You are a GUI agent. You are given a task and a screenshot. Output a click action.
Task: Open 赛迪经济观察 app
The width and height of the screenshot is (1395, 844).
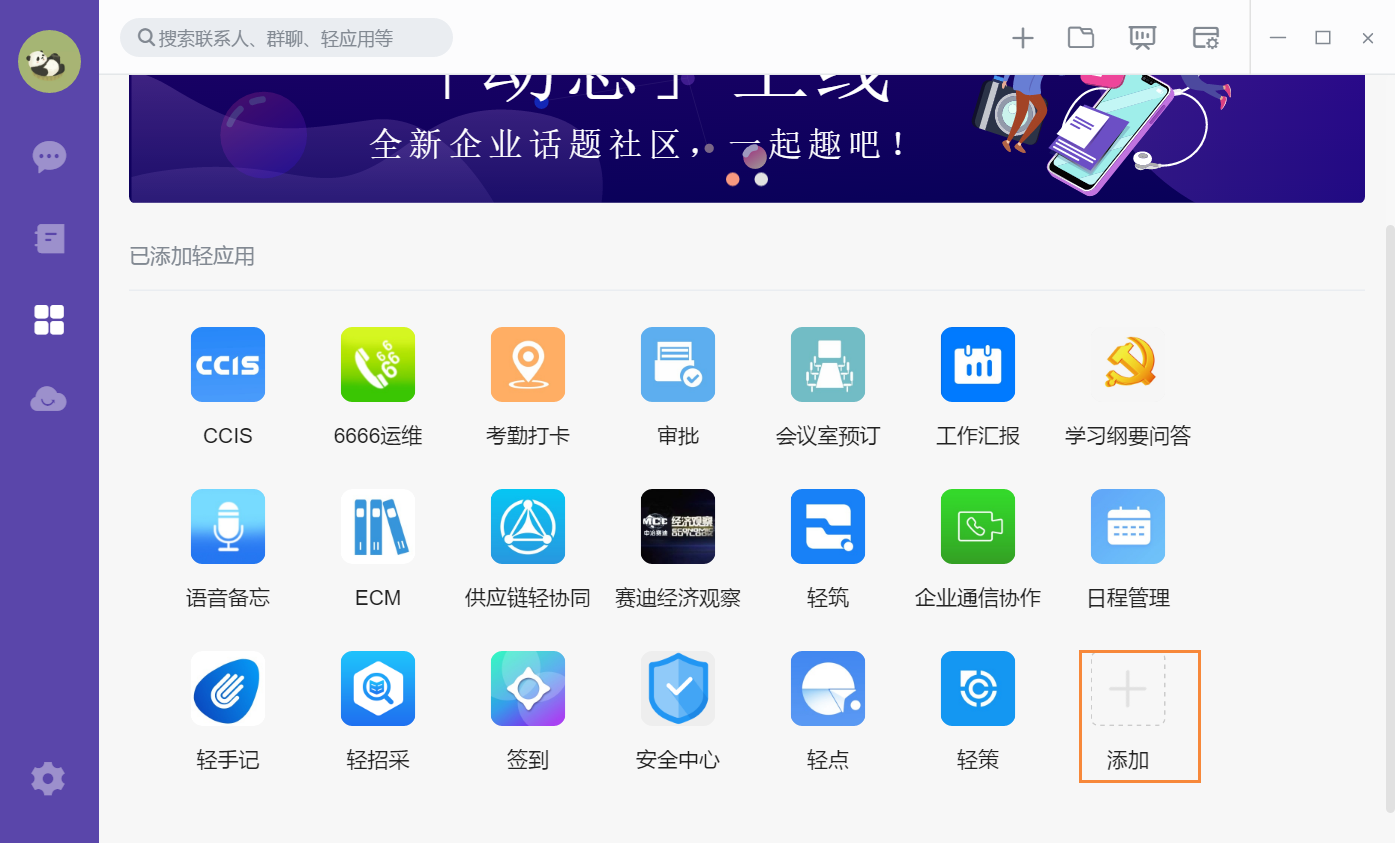(678, 527)
